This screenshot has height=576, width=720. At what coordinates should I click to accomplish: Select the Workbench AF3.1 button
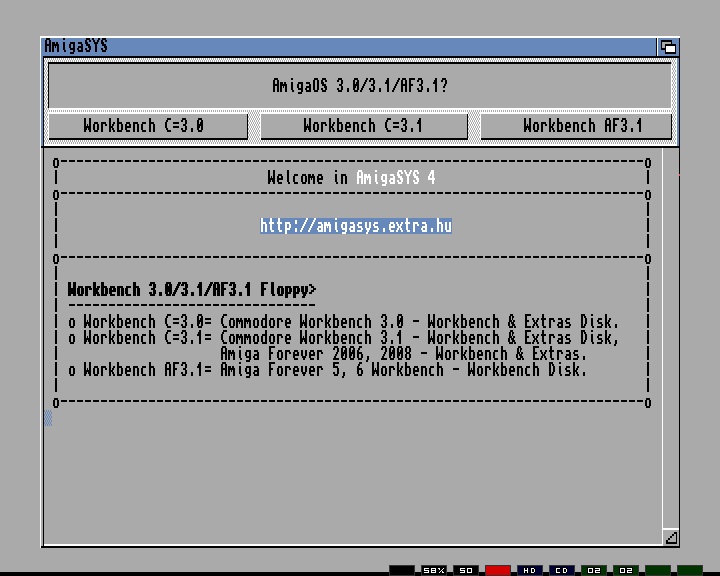pyautogui.click(x=576, y=126)
